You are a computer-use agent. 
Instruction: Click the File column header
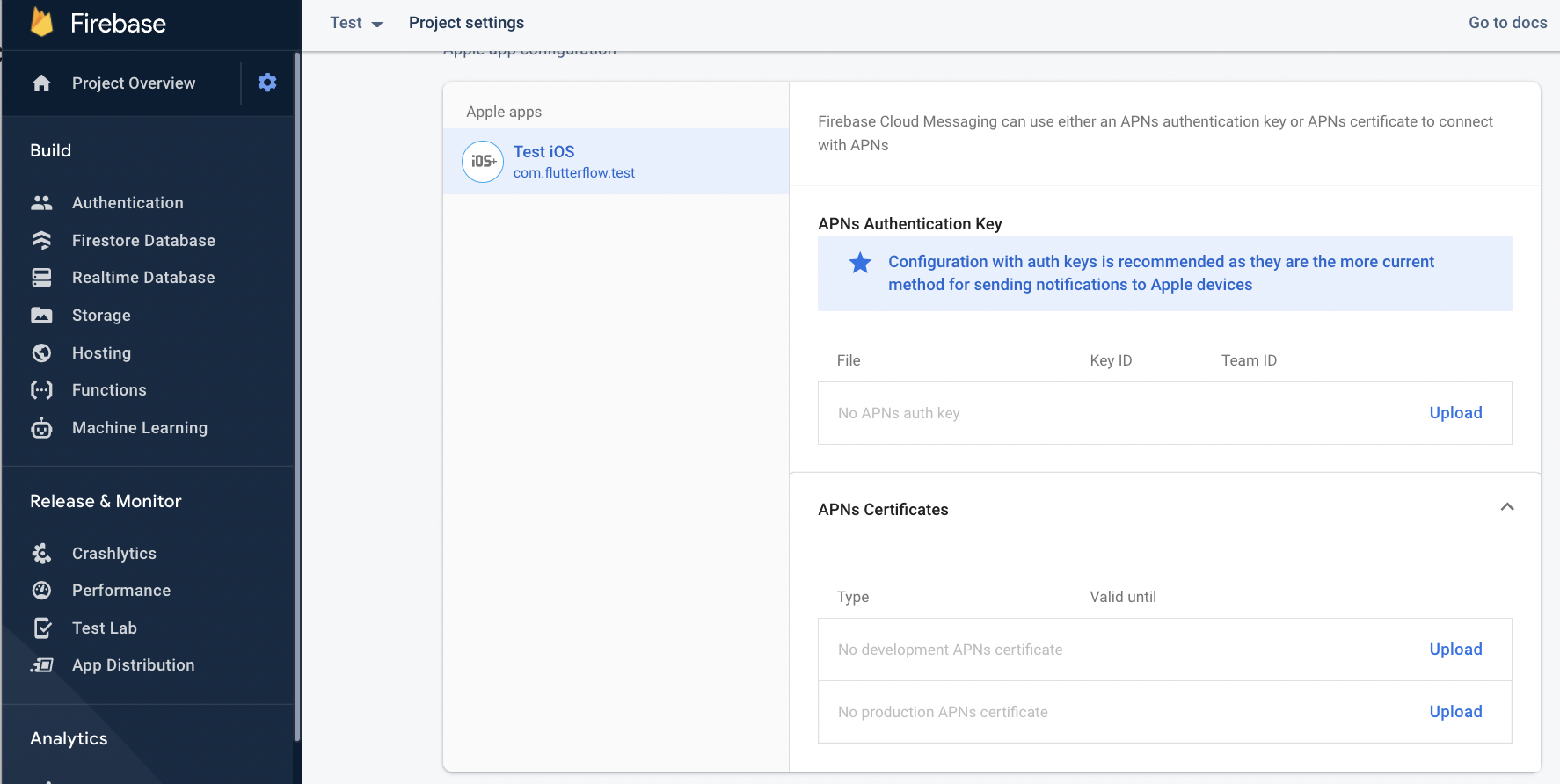[849, 360]
